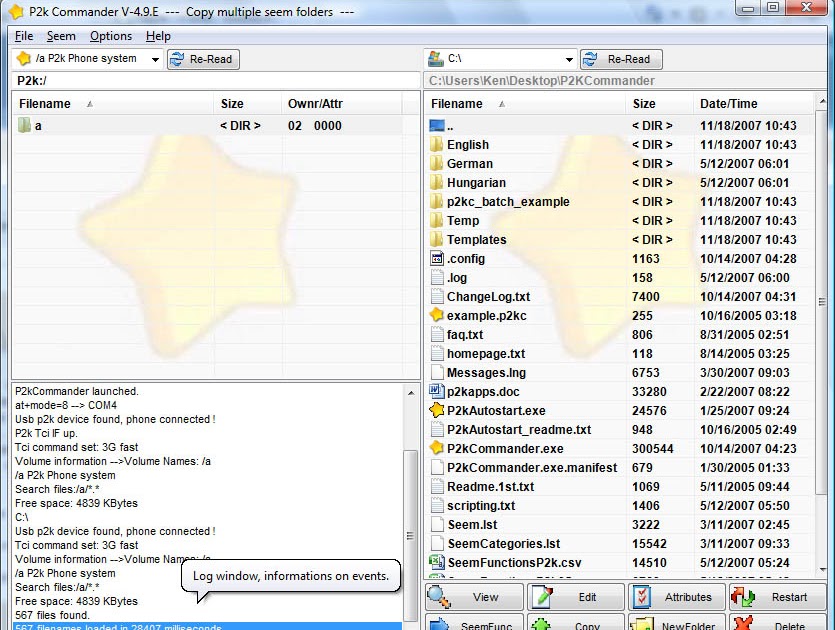The height and width of the screenshot is (630, 835).
Task: Click the parent directory '..' icon
Action: tap(437, 126)
